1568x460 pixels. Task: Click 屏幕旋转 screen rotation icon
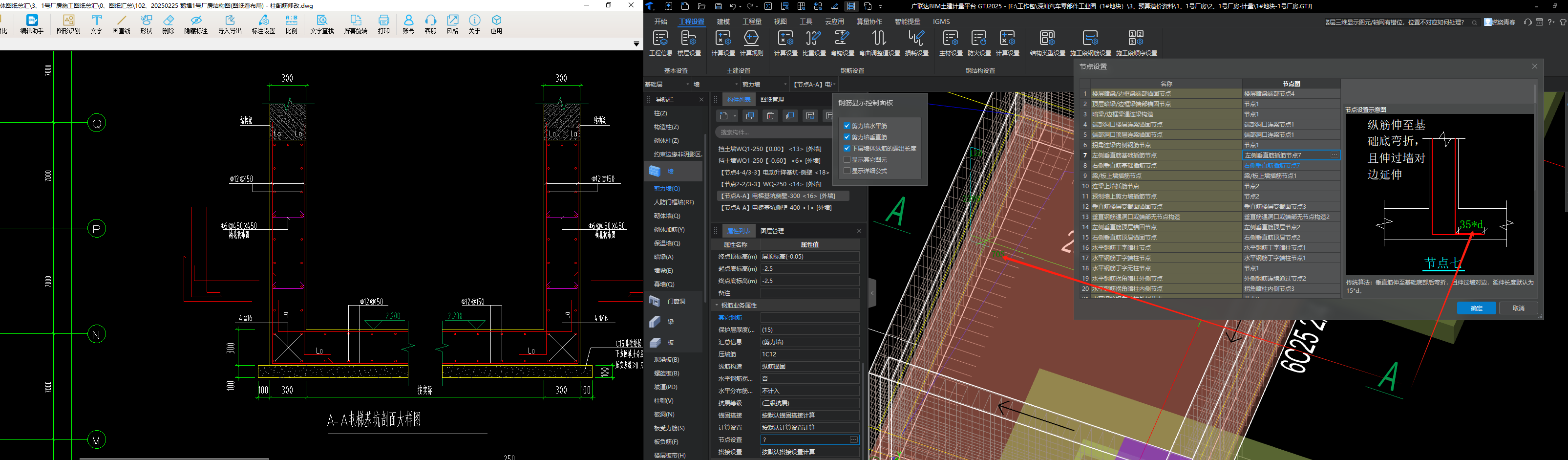pyautogui.click(x=356, y=24)
